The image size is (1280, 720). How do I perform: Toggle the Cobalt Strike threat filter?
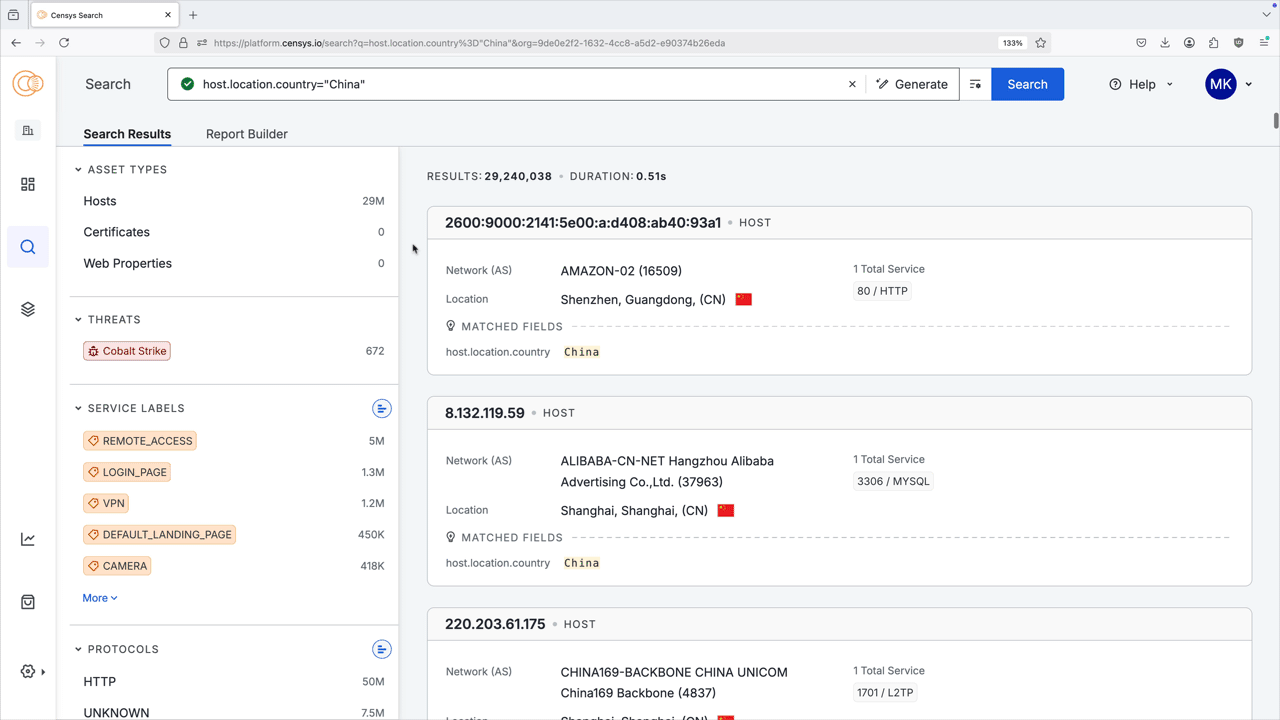pos(127,351)
